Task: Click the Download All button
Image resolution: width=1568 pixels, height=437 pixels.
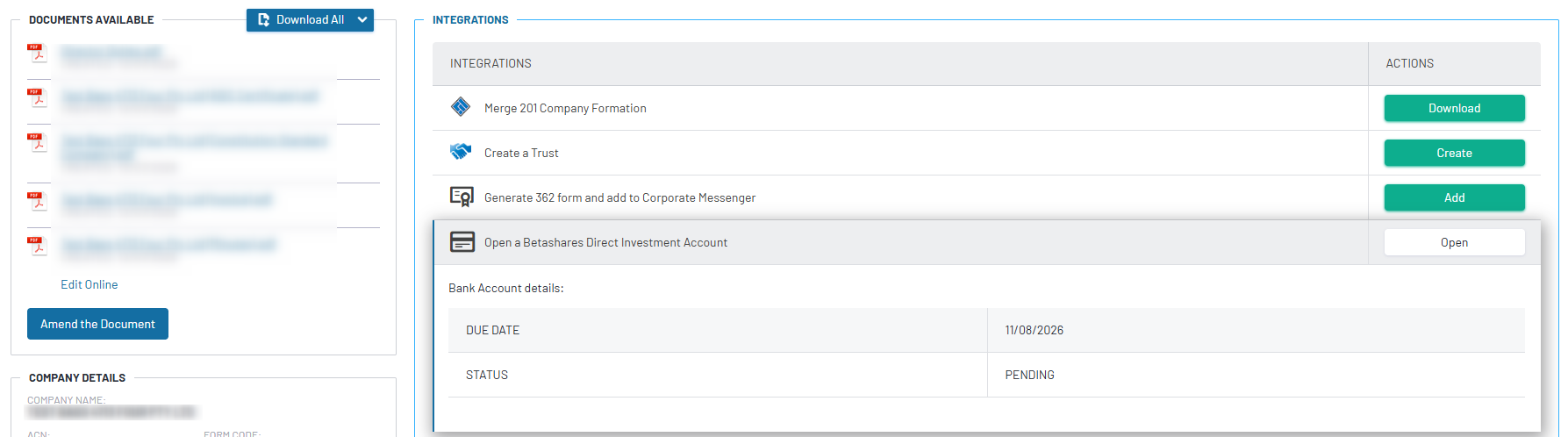Action: 301,19
